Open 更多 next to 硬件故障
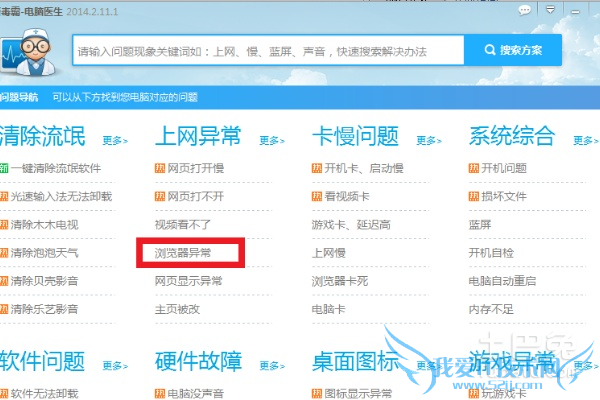Screen dimensions: 600x400 click(x=272, y=366)
